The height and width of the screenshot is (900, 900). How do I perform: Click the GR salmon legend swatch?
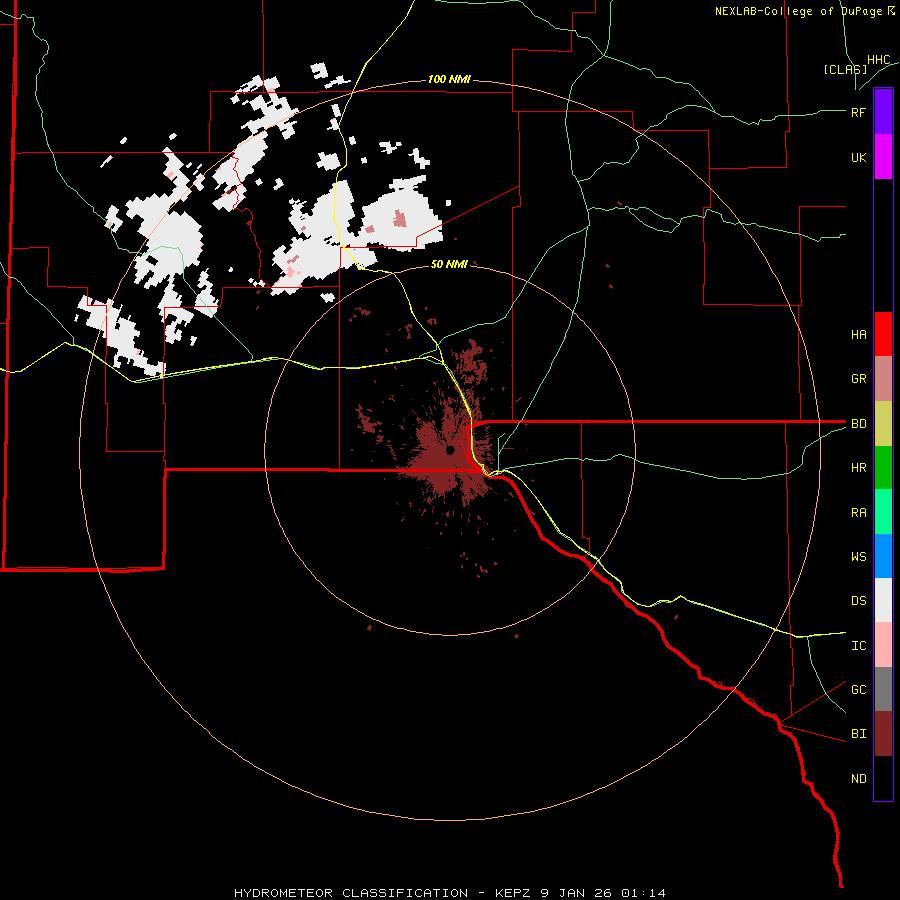(x=883, y=379)
